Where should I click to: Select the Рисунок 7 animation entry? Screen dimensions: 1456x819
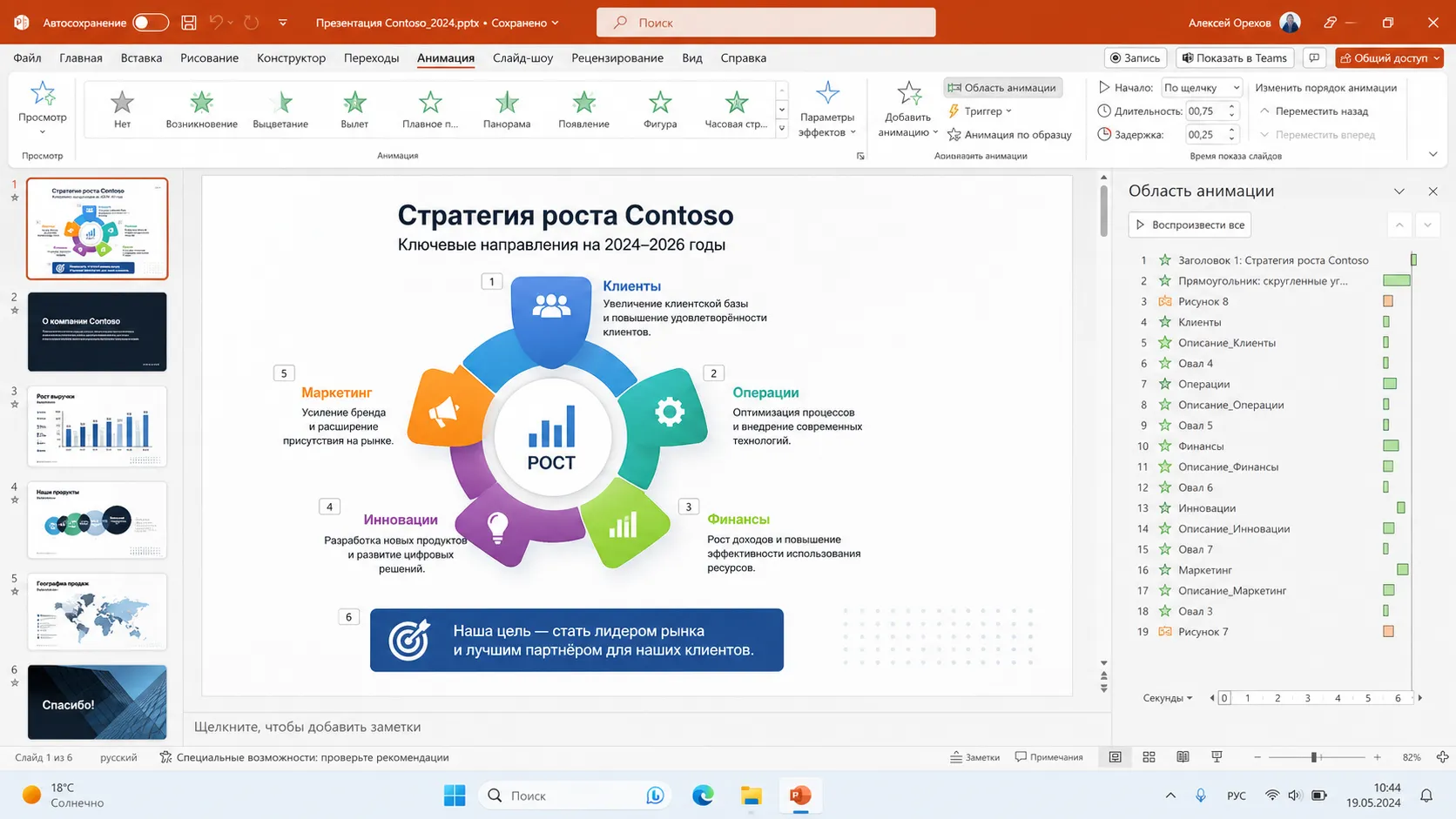[x=1272, y=632]
